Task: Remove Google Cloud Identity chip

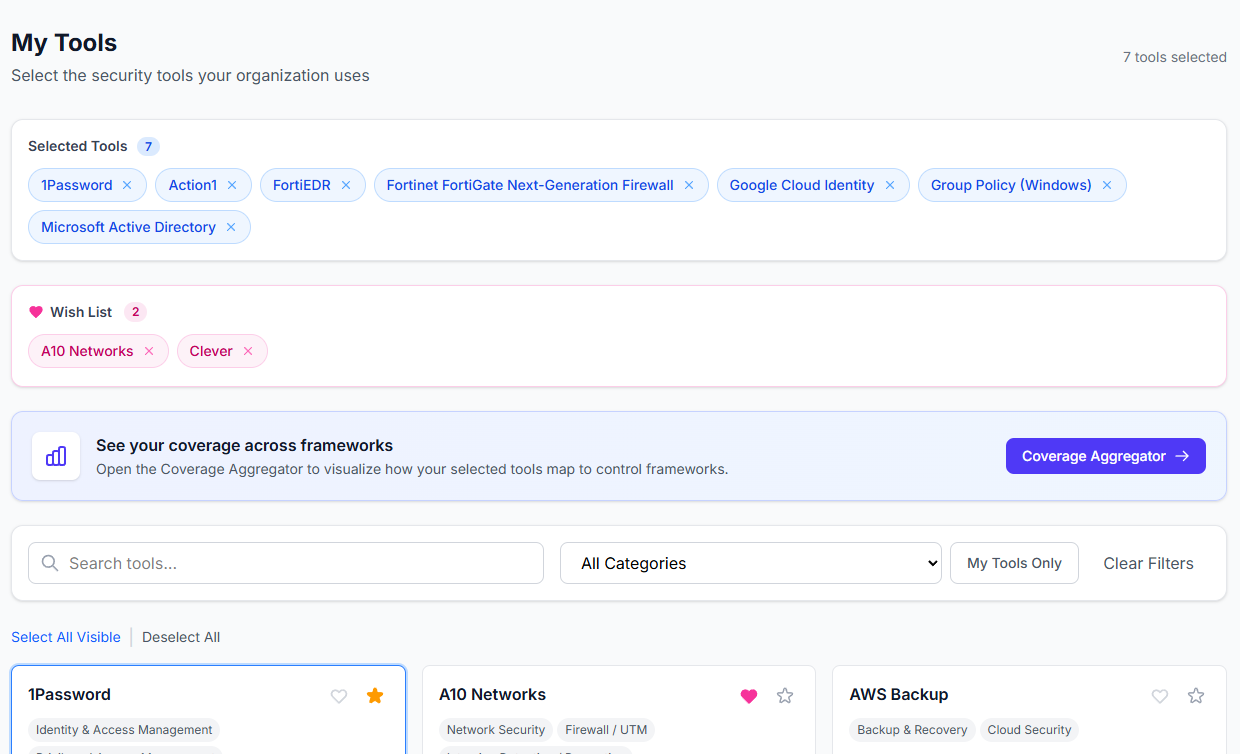Action: pyautogui.click(x=890, y=185)
